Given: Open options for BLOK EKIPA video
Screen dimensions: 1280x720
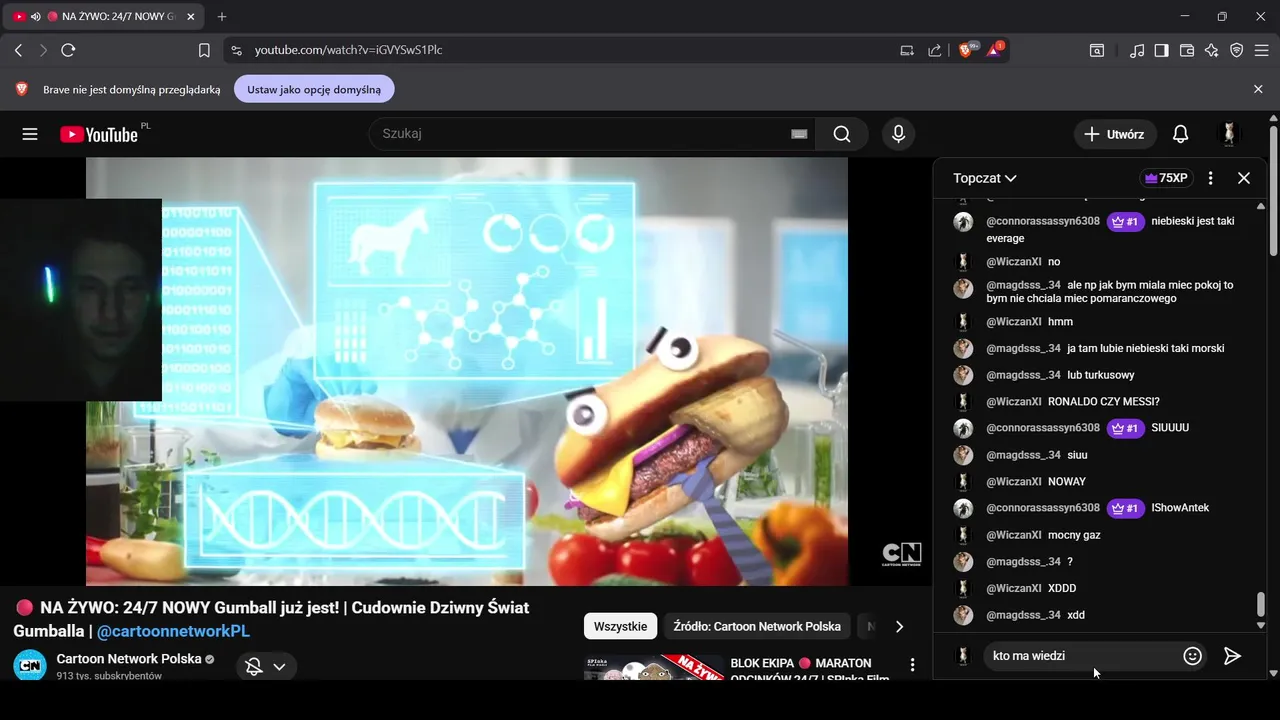Looking at the screenshot, I should point(912,664).
